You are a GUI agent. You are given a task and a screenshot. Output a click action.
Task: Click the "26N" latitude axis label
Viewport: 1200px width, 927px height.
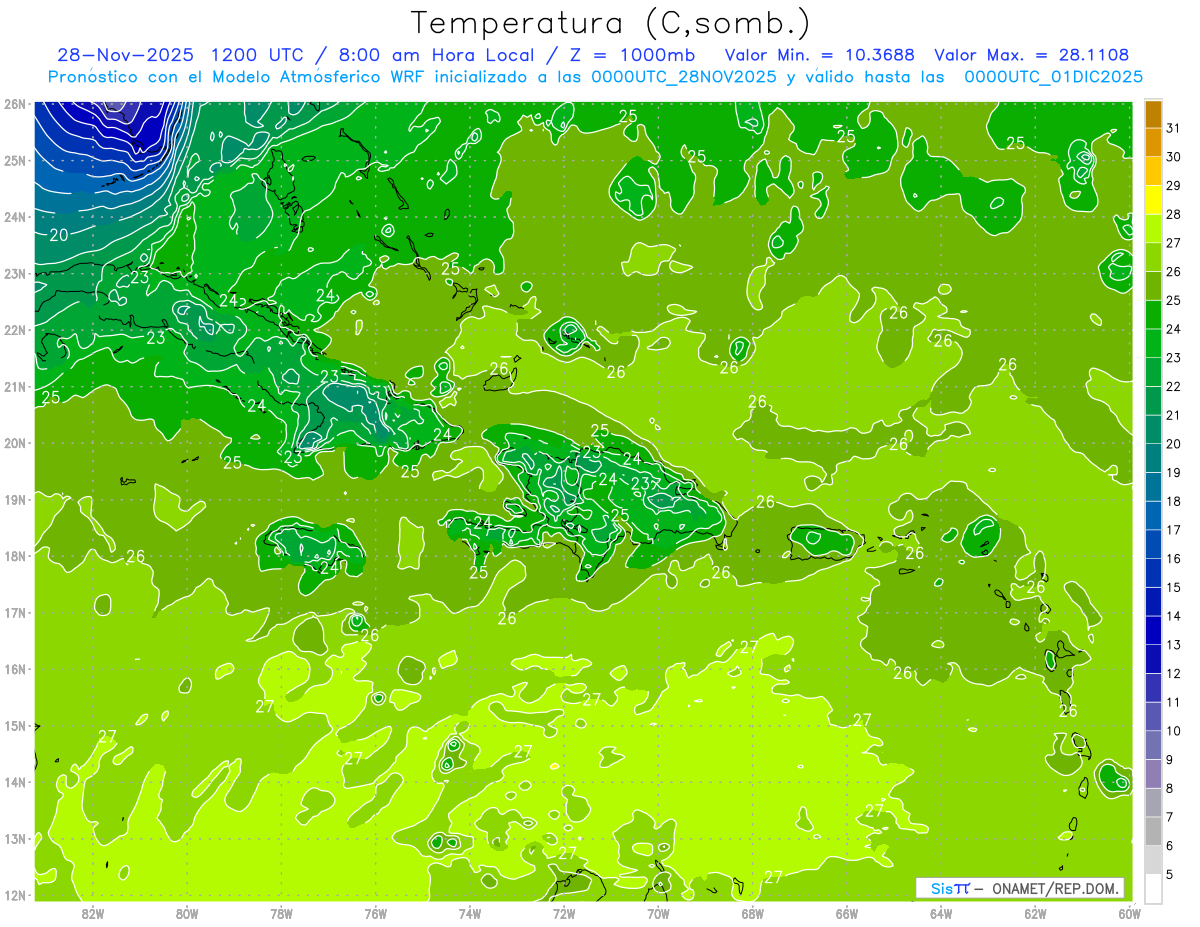tap(14, 104)
